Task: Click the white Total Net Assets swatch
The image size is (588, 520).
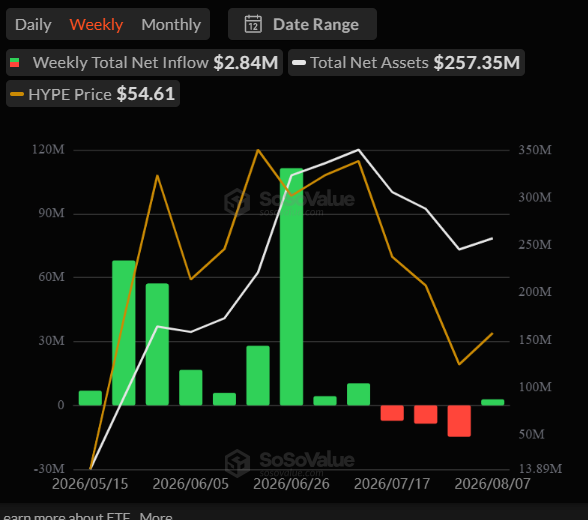Action: tap(299, 63)
